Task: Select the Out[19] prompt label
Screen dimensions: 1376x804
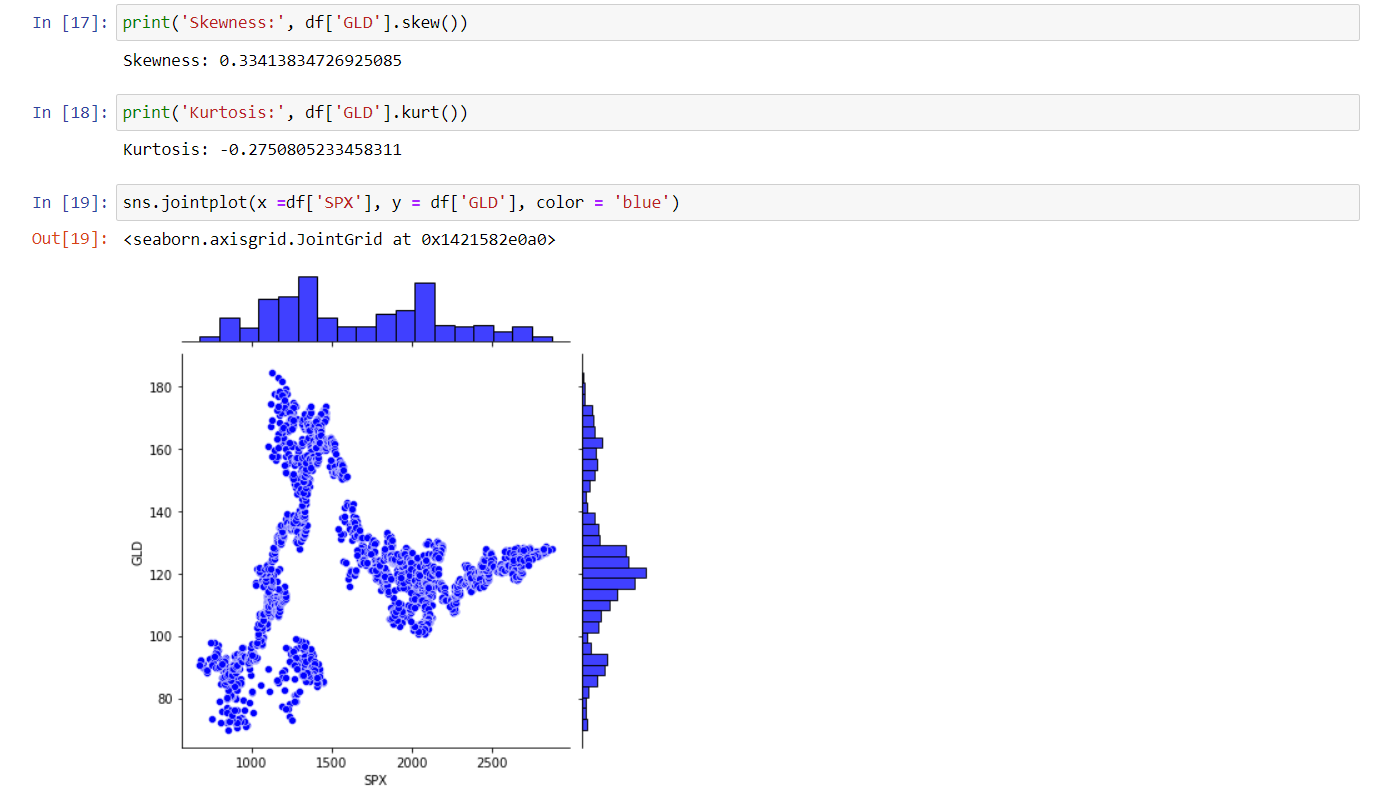Action: [x=69, y=240]
